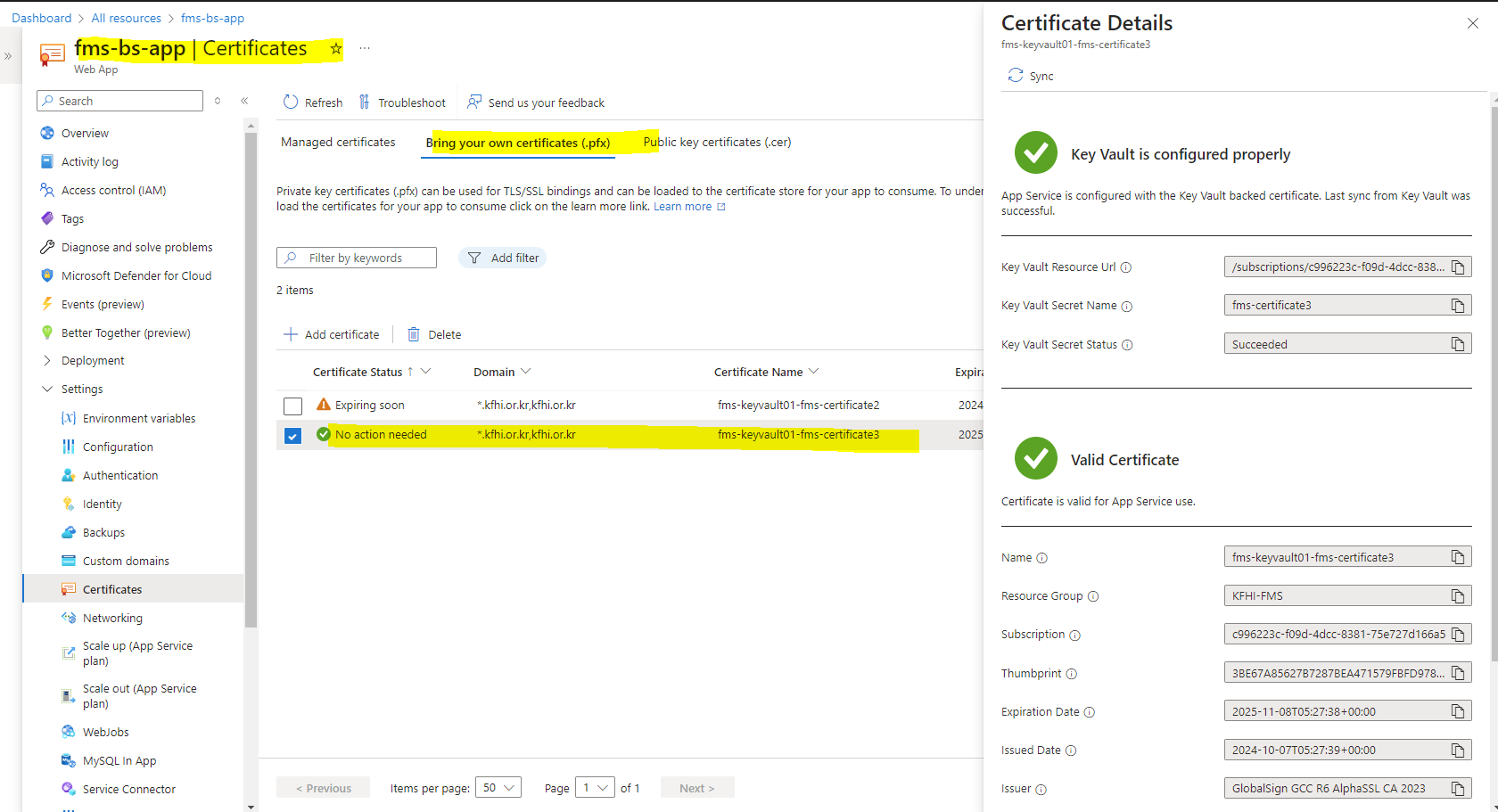Open the Items per page dropdown
The width and height of the screenshot is (1498, 812).
pos(498,788)
